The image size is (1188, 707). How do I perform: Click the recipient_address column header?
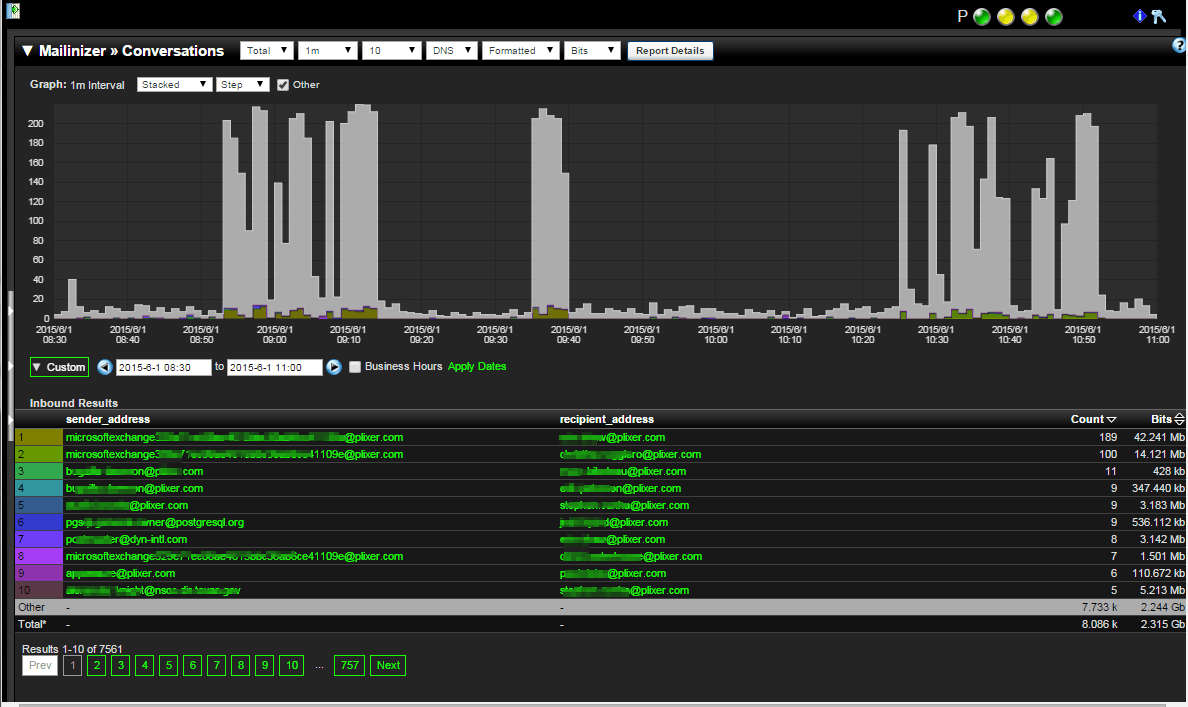click(x=606, y=419)
